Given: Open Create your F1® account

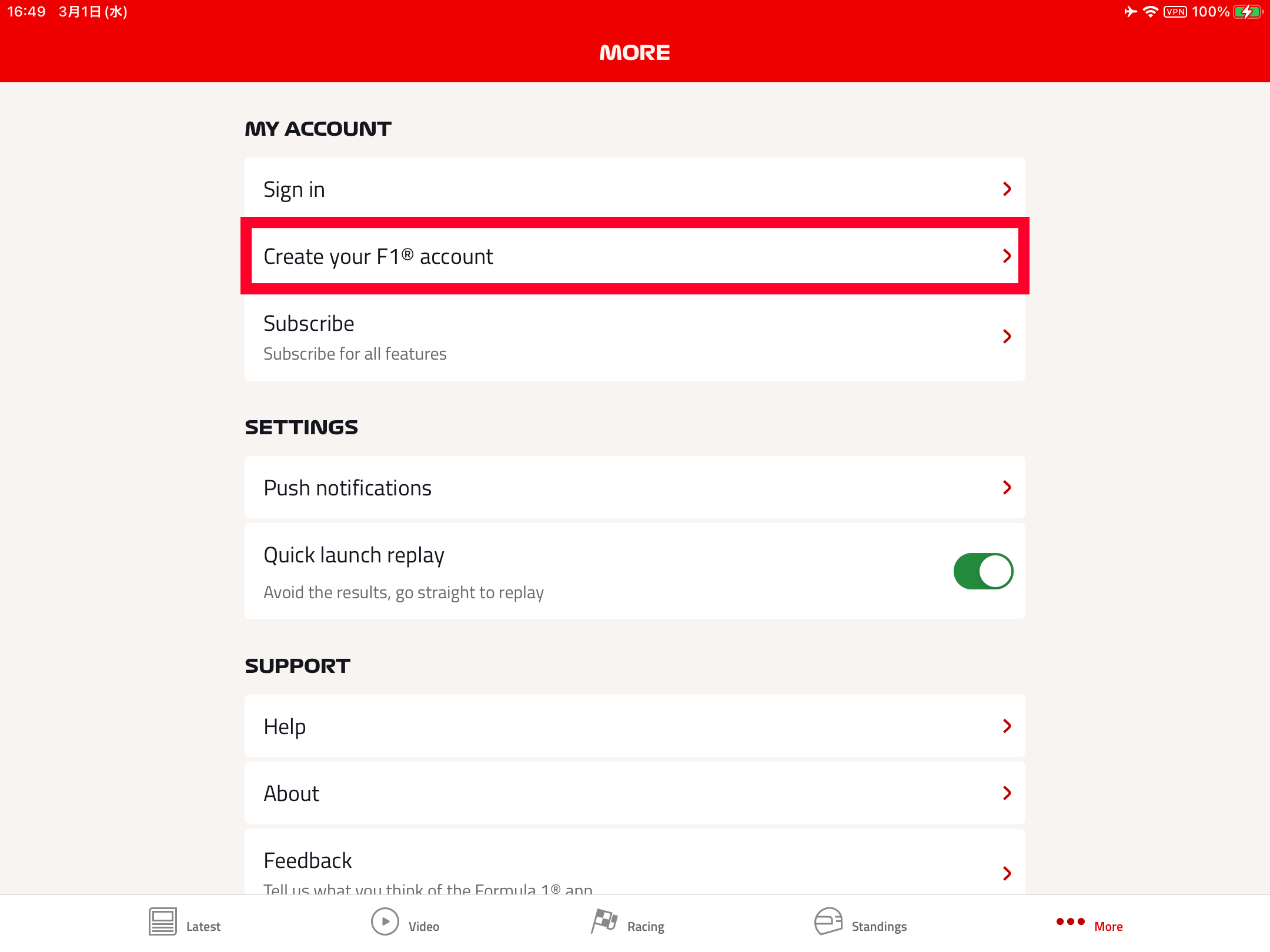Looking at the screenshot, I should pyautogui.click(x=635, y=256).
